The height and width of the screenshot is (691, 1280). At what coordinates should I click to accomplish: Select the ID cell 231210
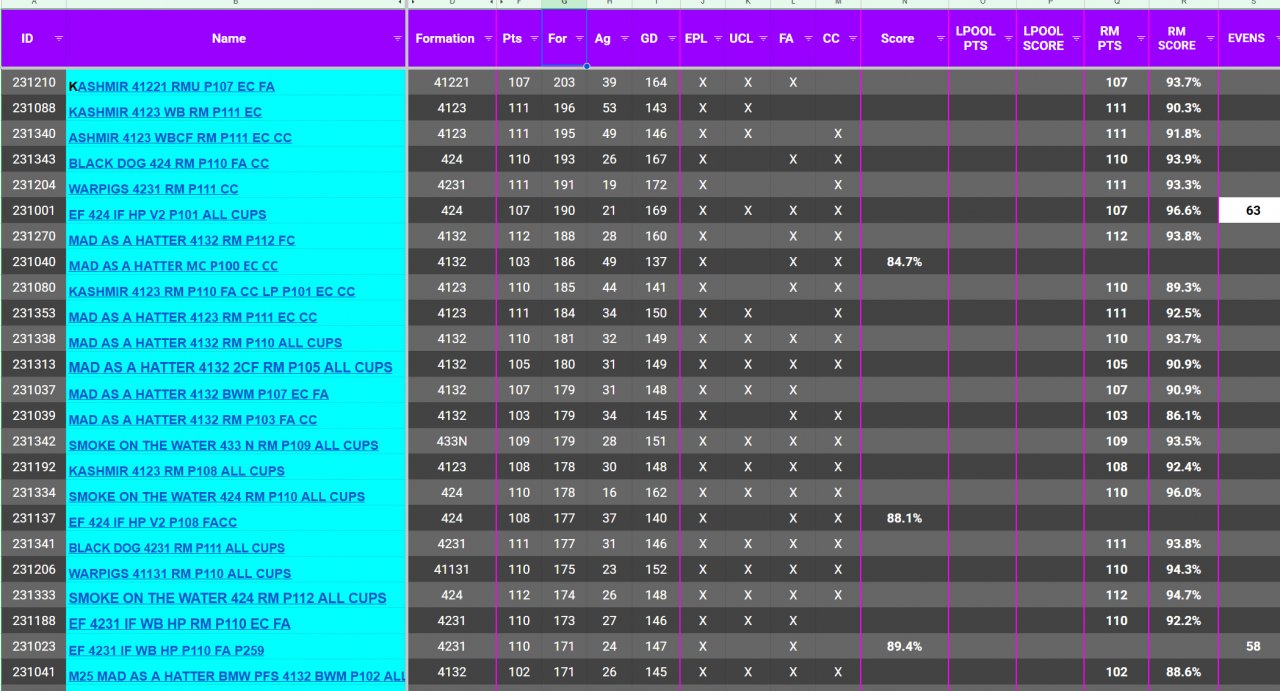pos(33,82)
